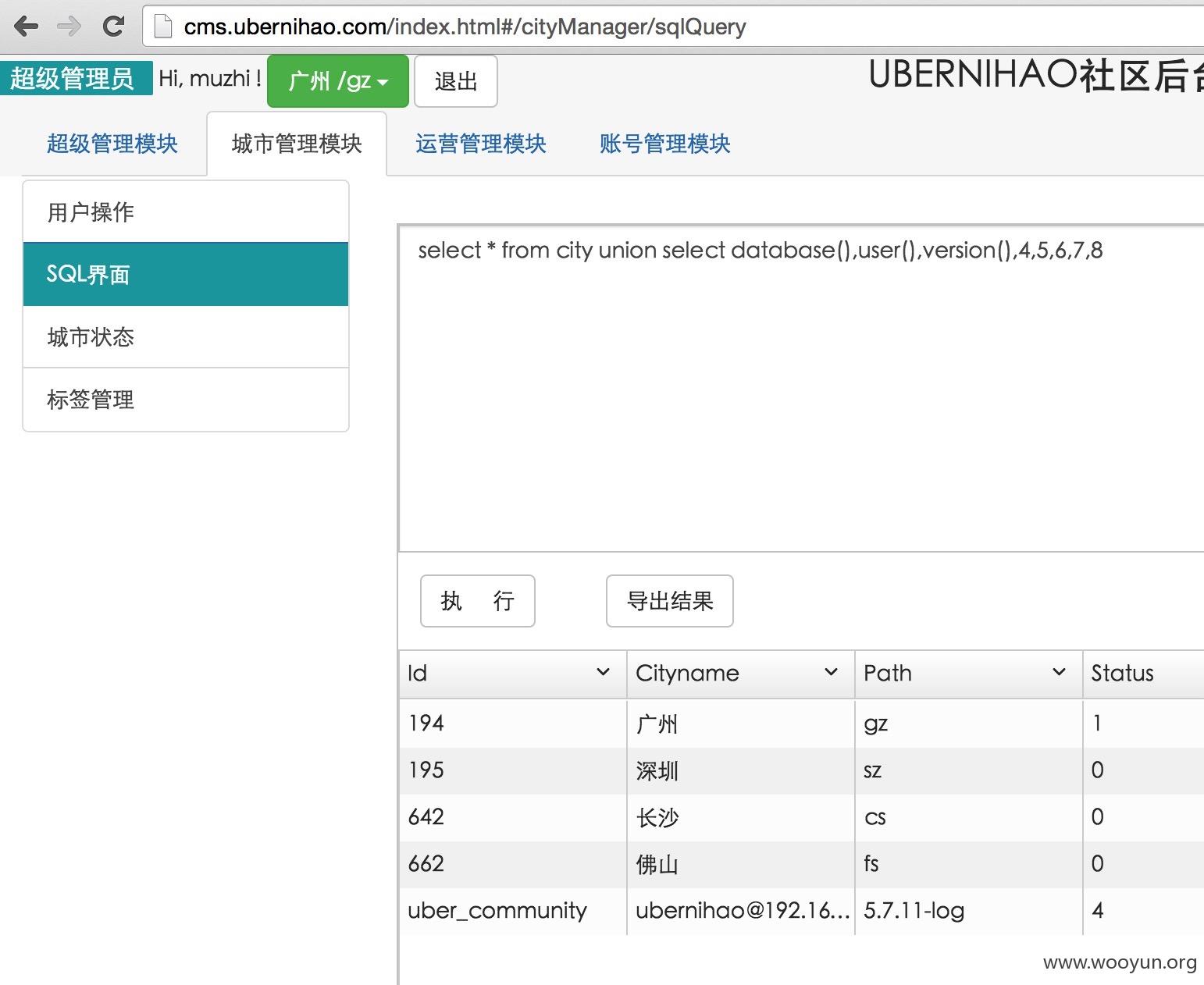Click status value 4 in last row
1204x985 pixels.
[1144, 911]
